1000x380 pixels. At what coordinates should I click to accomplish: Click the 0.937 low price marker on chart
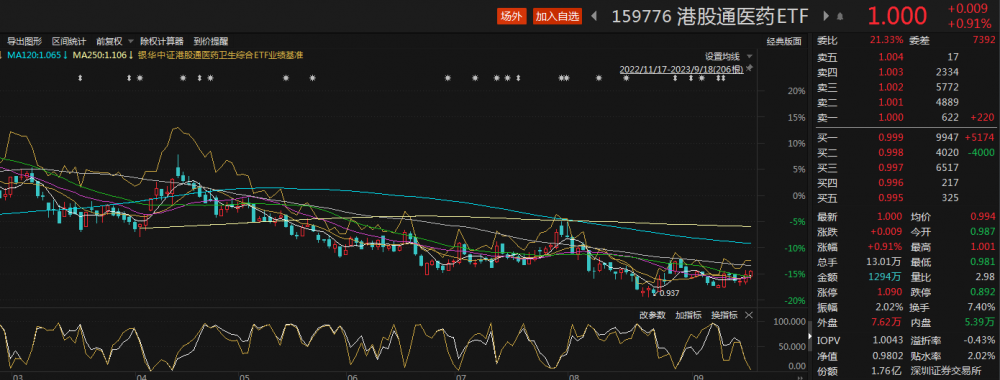tap(669, 293)
